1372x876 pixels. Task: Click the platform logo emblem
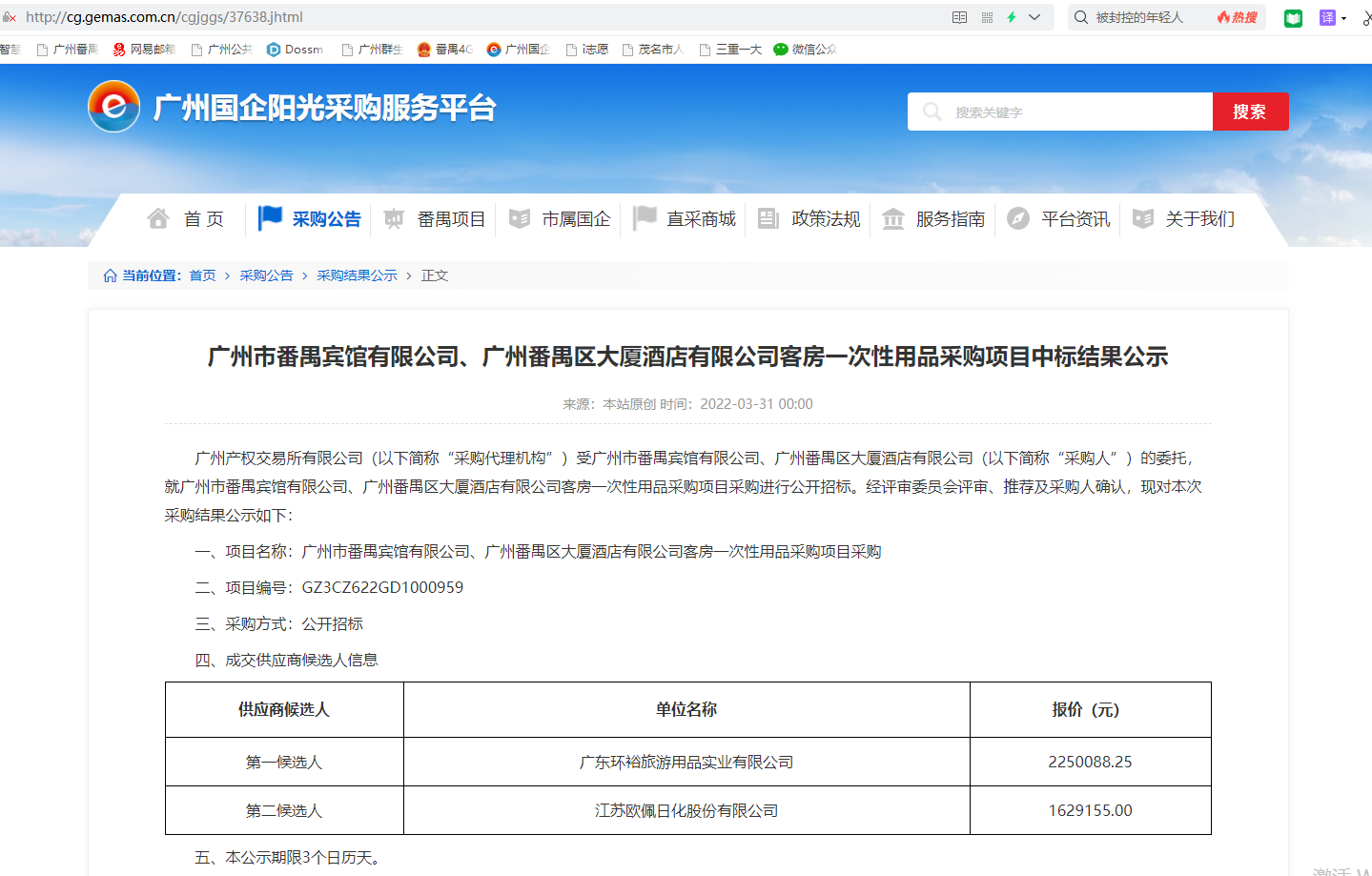[x=114, y=107]
